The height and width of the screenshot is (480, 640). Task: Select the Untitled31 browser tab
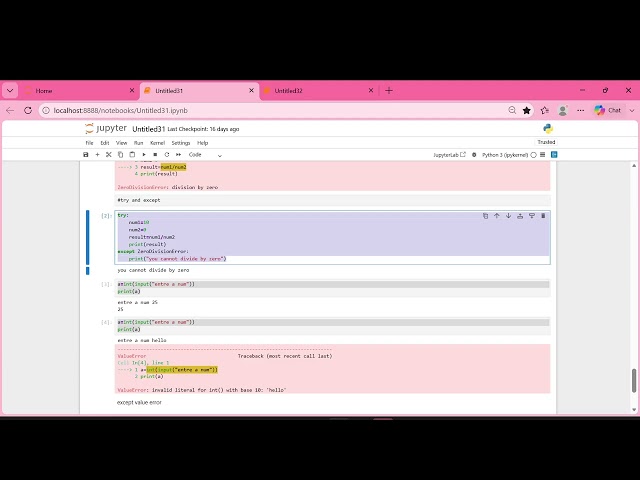click(198, 91)
